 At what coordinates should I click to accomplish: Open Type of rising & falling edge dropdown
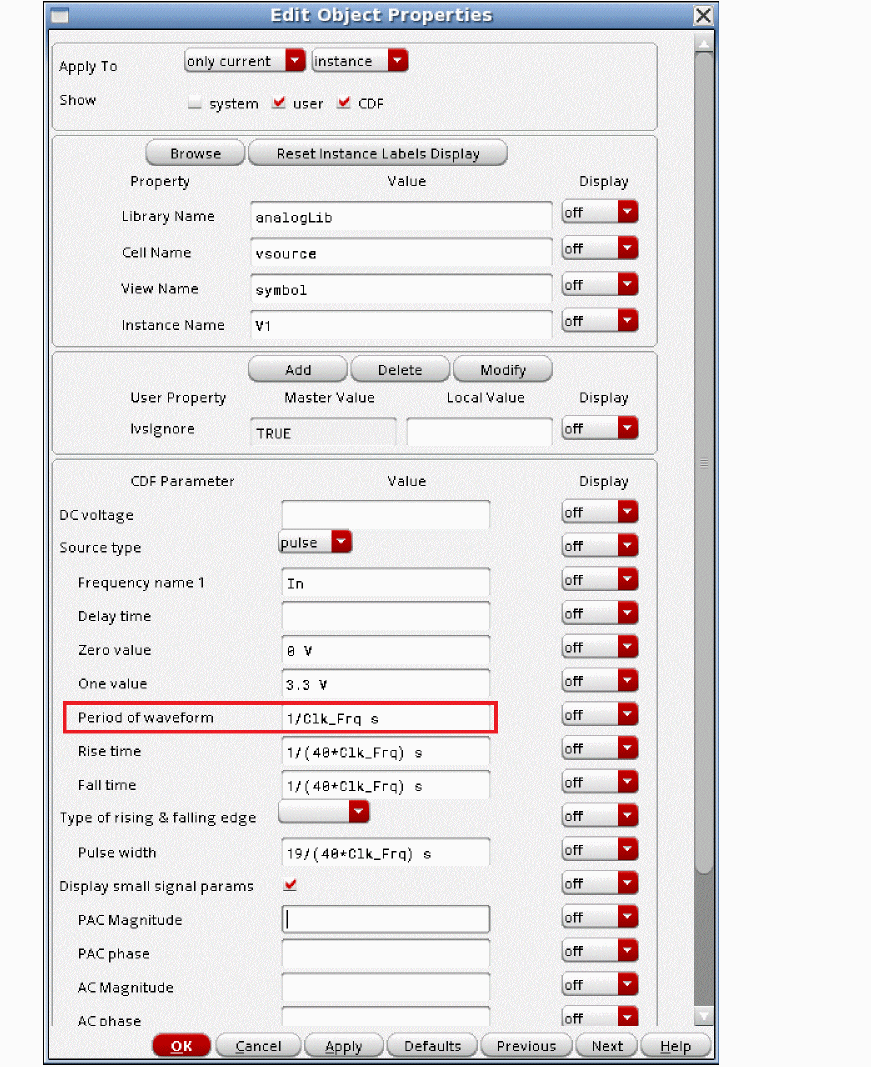tap(324, 812)
